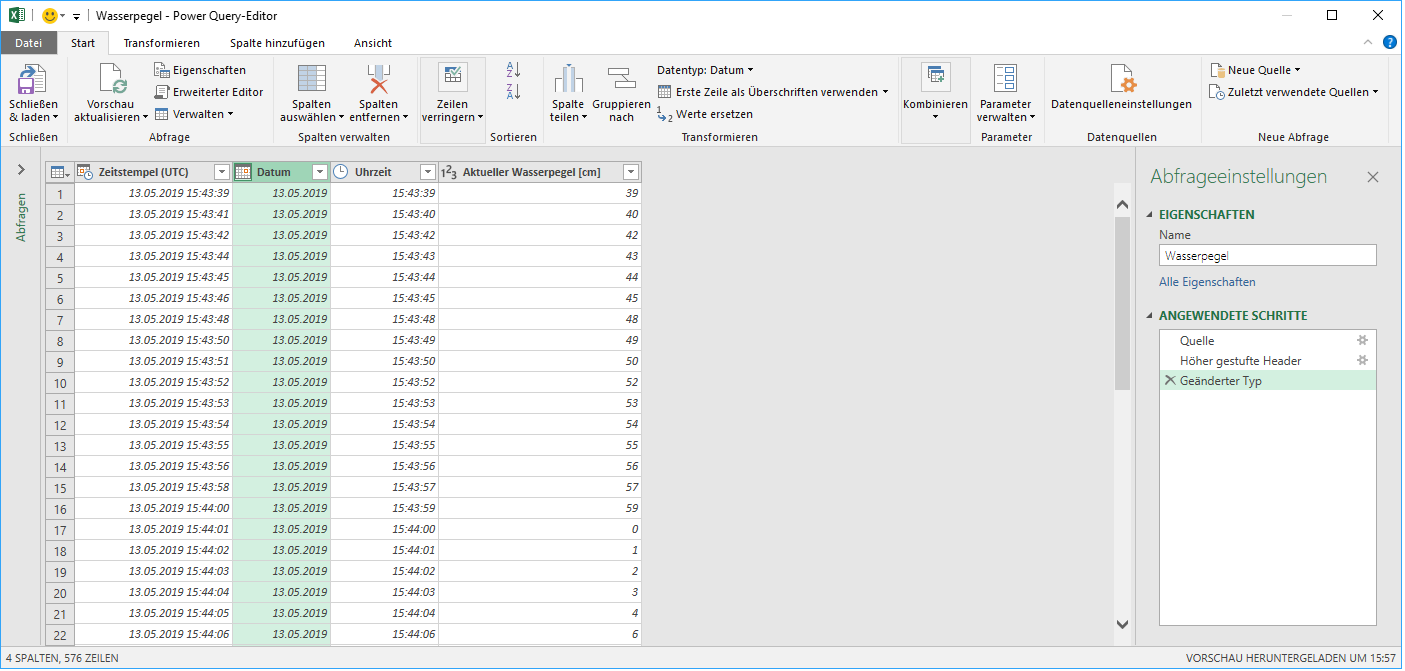
Task: Open the Spalte hinzufügen tab
Action: [277, 43]
